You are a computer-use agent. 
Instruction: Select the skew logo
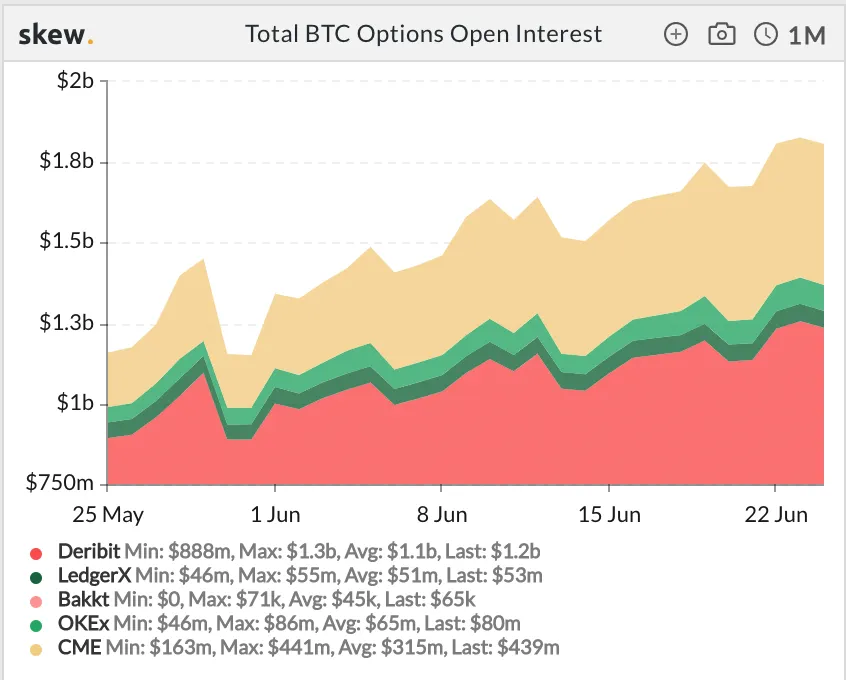tap(55, 33)
